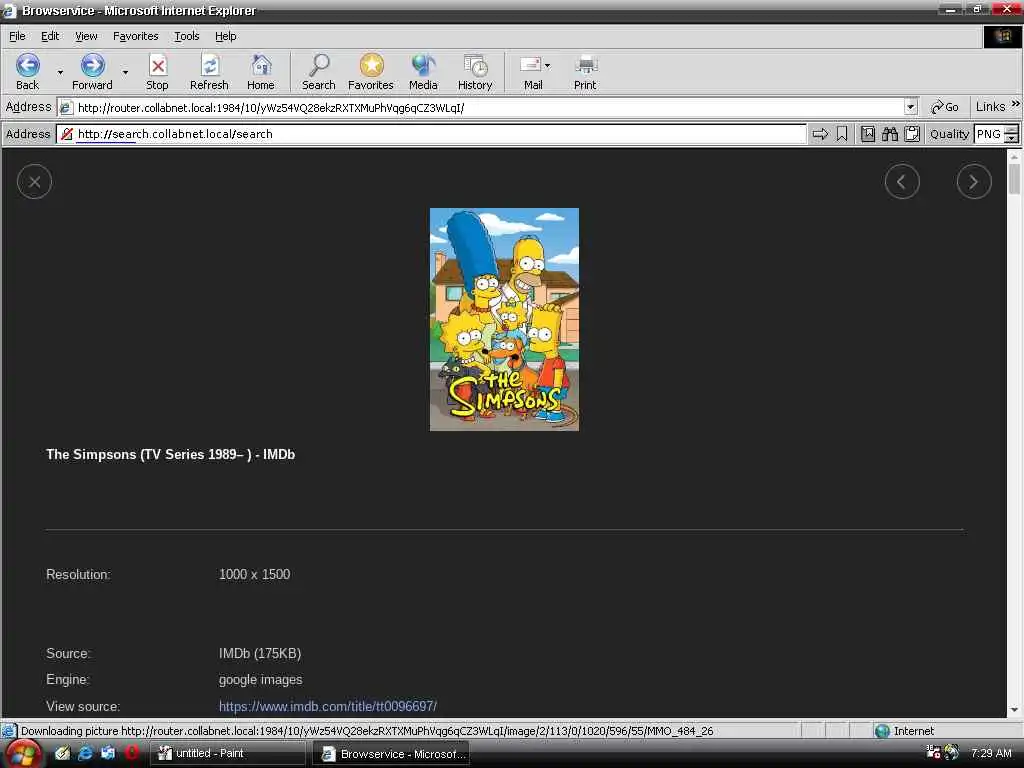This screenshot has height=768, width=1024.
Task: Click the Quality PNG field
Action: (x=989, y=134)
